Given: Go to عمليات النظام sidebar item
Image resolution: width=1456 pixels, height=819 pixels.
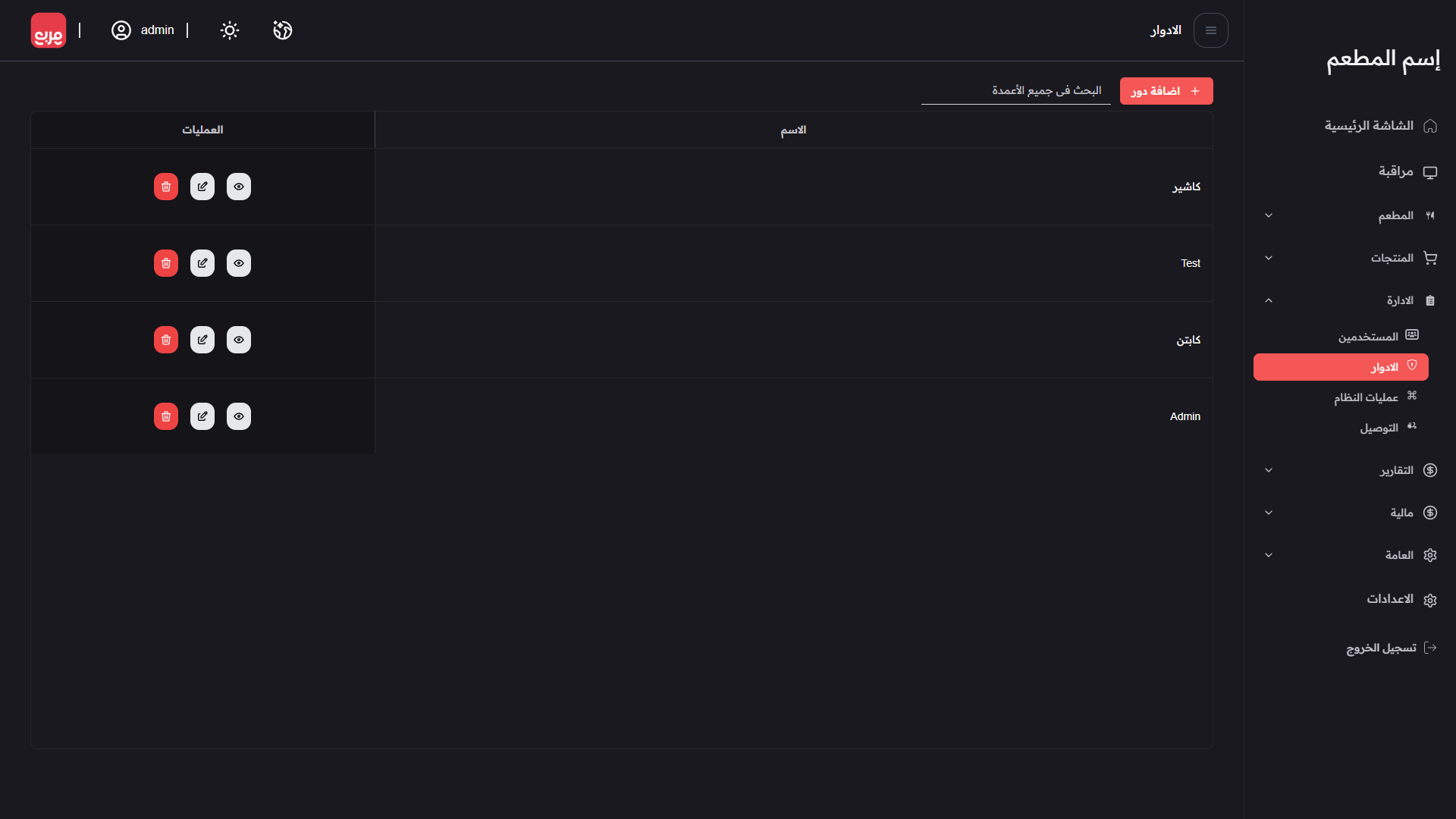Looking at the screenshot, I should click(1366, 397).
